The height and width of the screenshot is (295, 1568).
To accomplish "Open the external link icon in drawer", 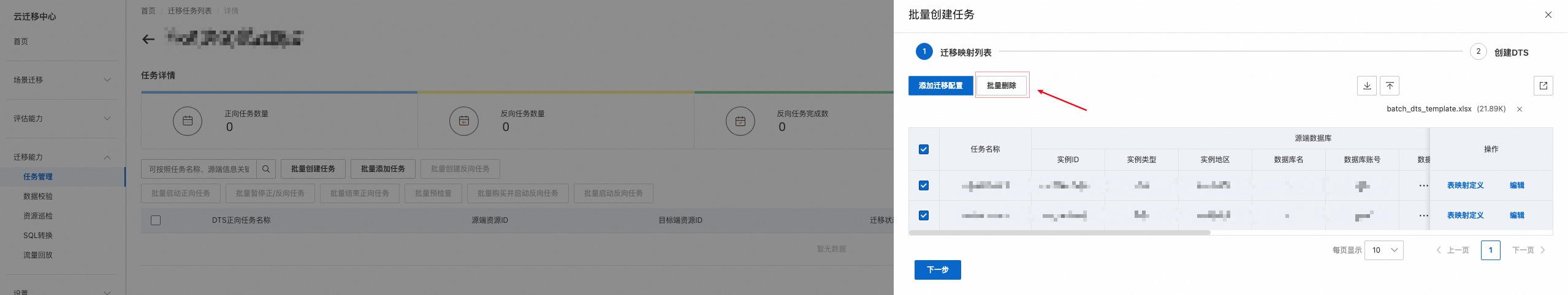I will (1543, 86).
